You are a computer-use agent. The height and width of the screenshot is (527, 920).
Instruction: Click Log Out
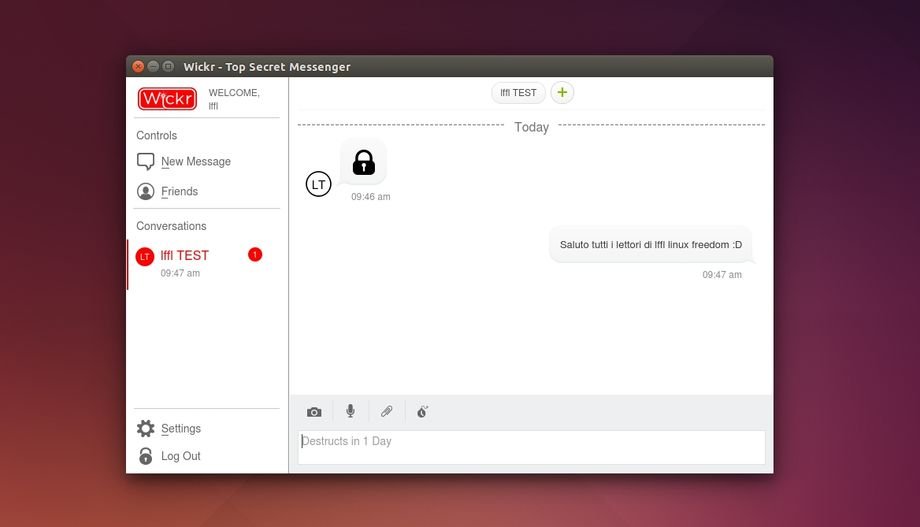(x=181, y=456)
